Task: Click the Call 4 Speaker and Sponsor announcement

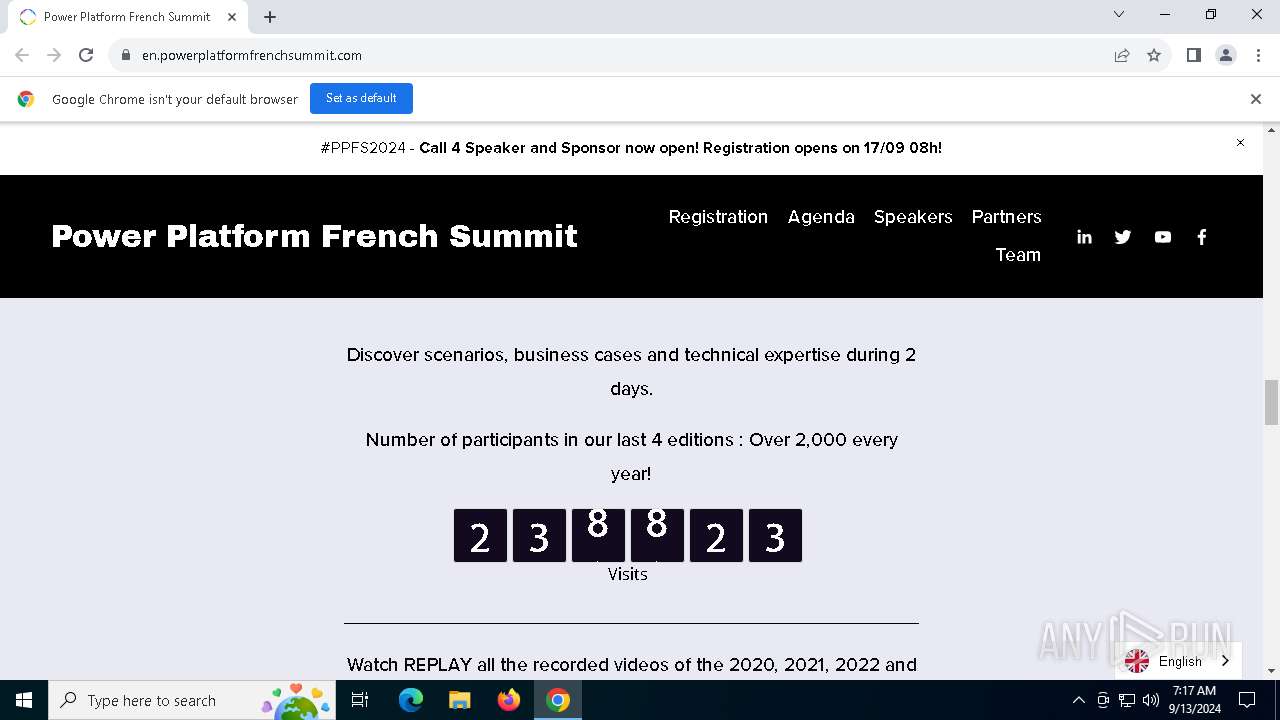Action: pos(680,148)
